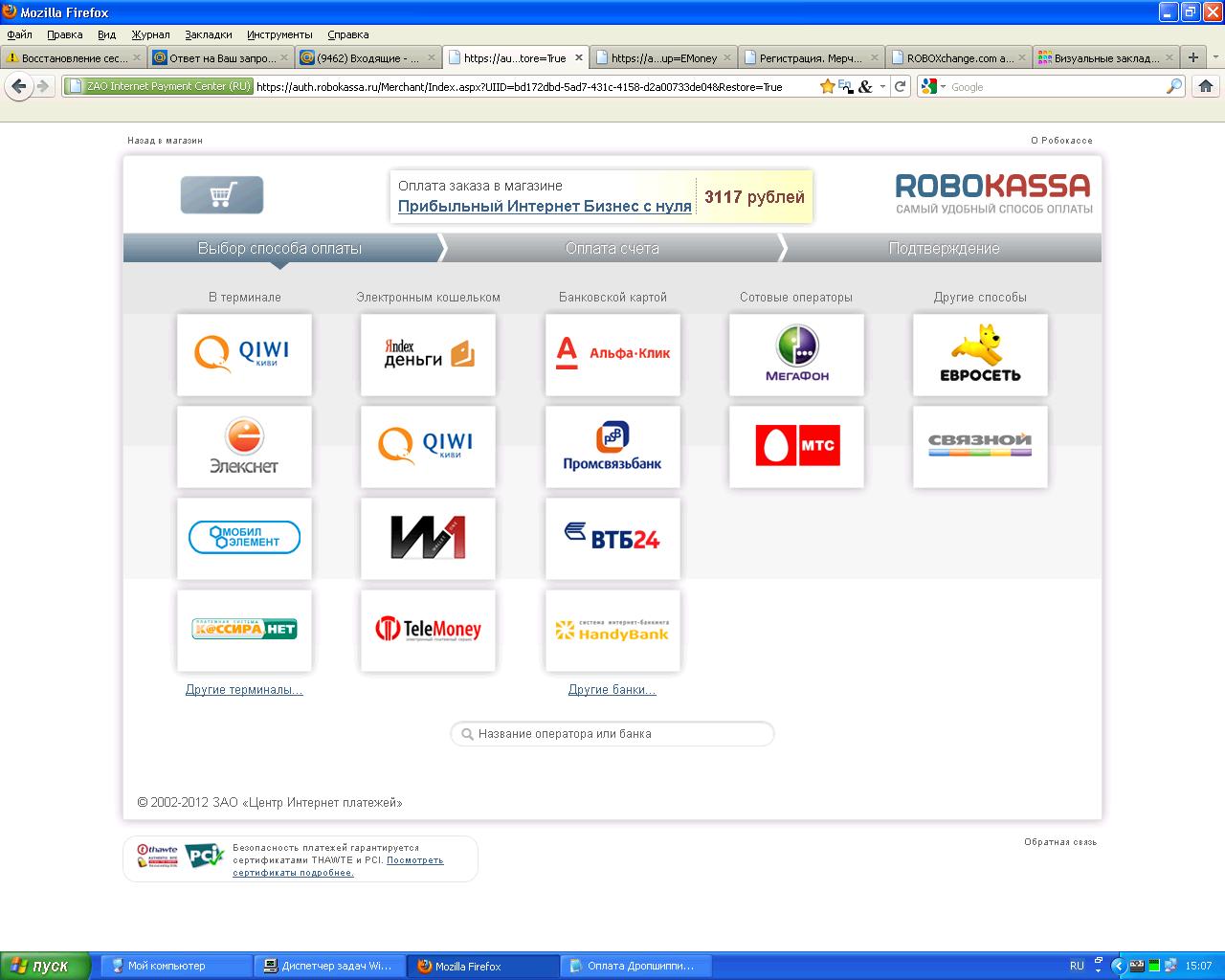
Task: Open the Thawte certificate logo
Action: coord(157,855)
